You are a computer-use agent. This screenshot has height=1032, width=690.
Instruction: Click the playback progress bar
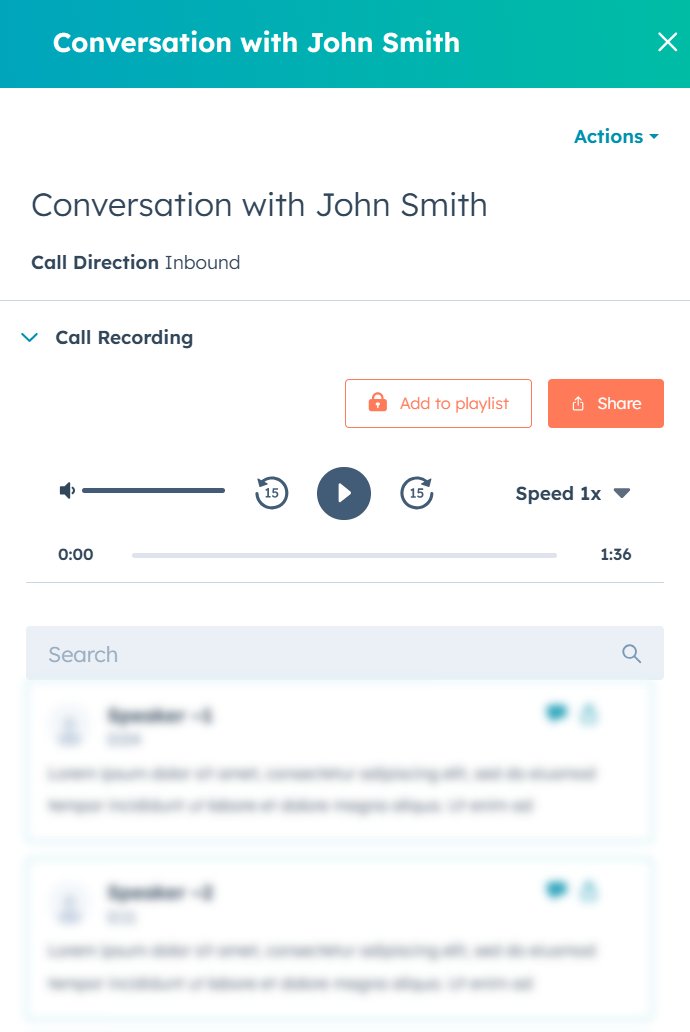(x=344, y=554)
